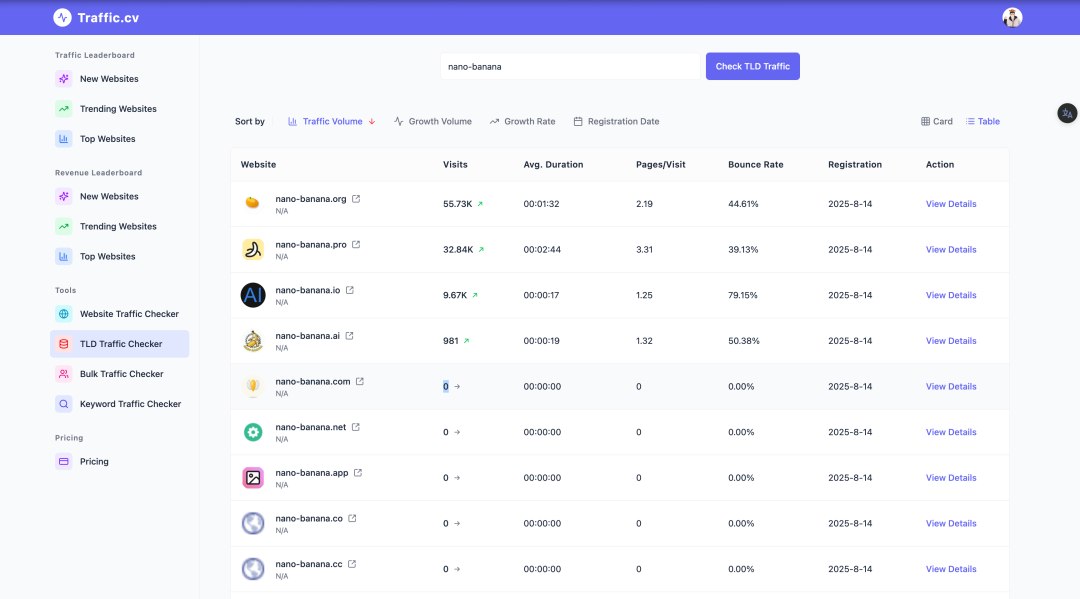The height and width of the screenshot is (599, 1080).
Task: Click the nano-banana.app image favicon
Action: 253,478
